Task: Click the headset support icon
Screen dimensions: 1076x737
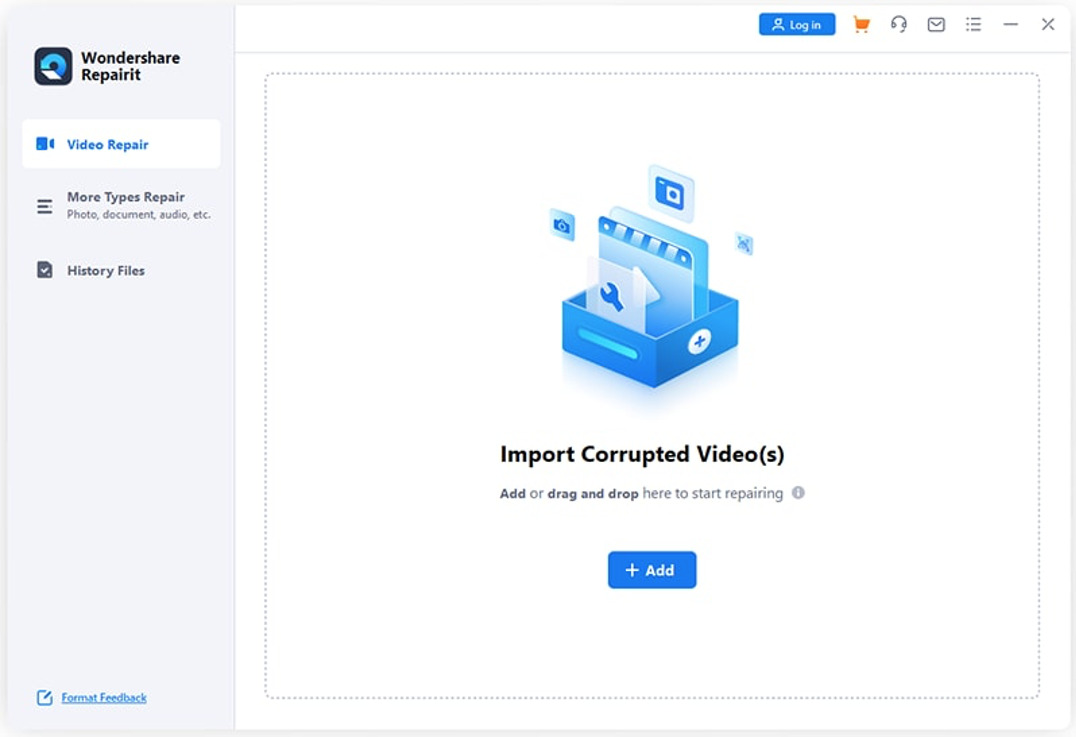Action: 898,25
